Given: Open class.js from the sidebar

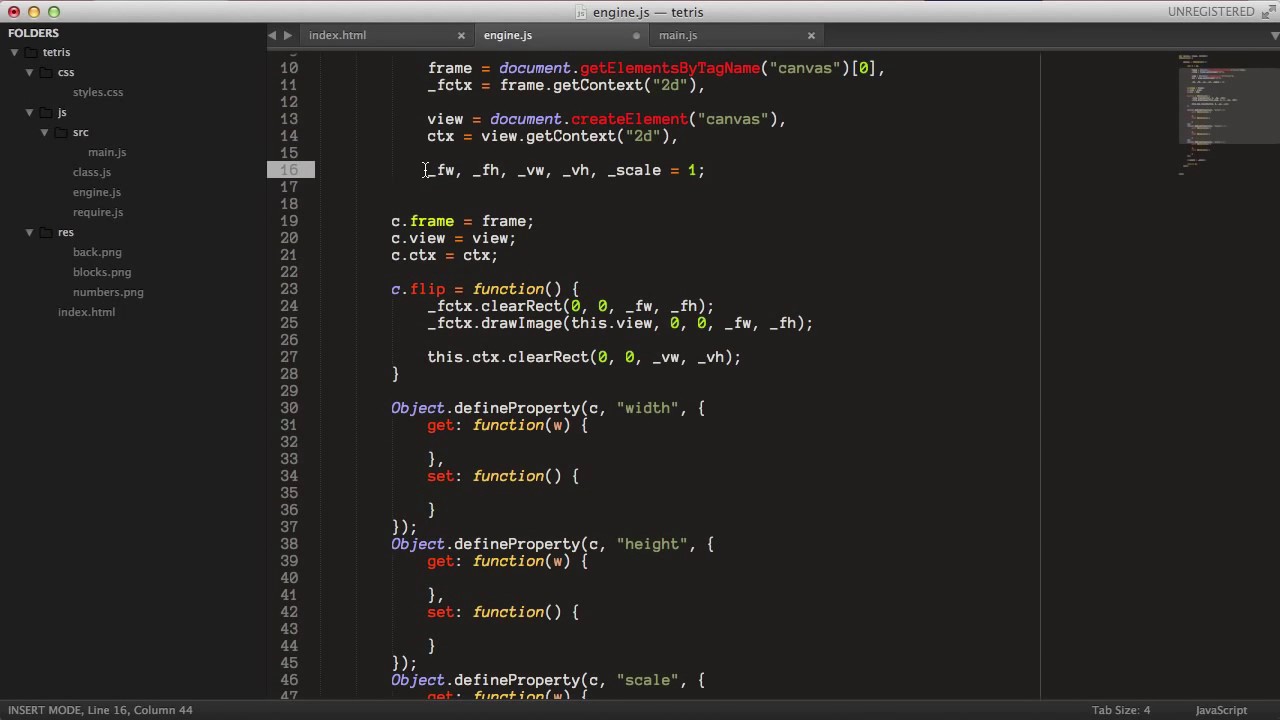Looking at the screenshot, I should [x=92, y=172].
